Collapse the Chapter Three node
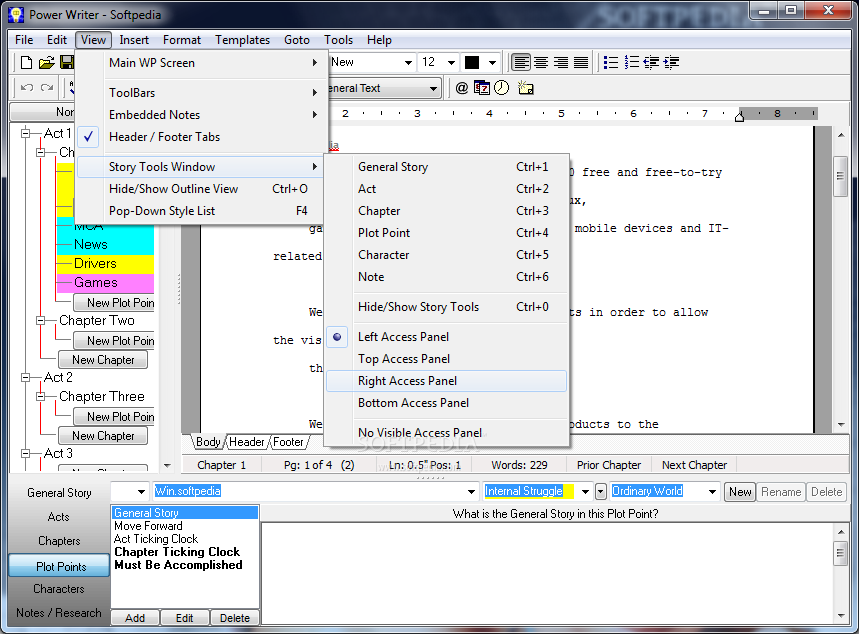Image resolution: width=859 pixels, height=634 pixels. (x=41, y=396)
